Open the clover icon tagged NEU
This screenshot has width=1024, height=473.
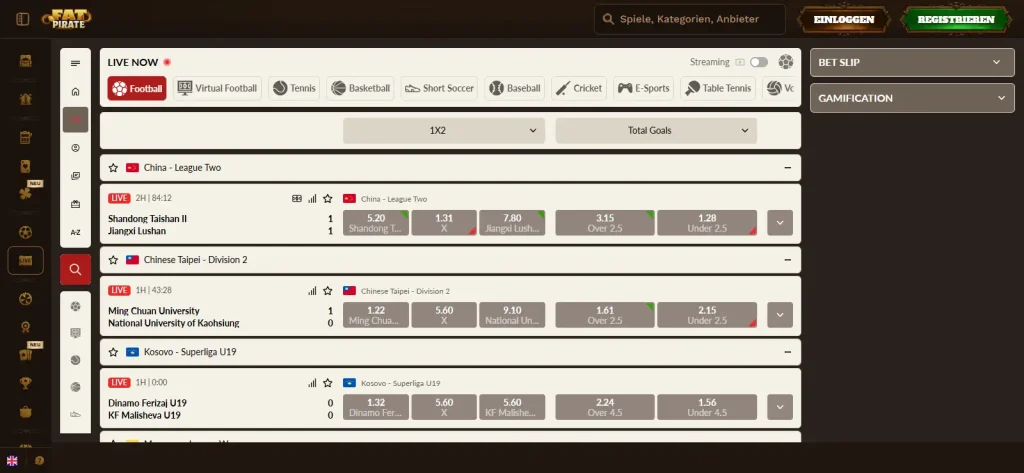tap(25, 194)
